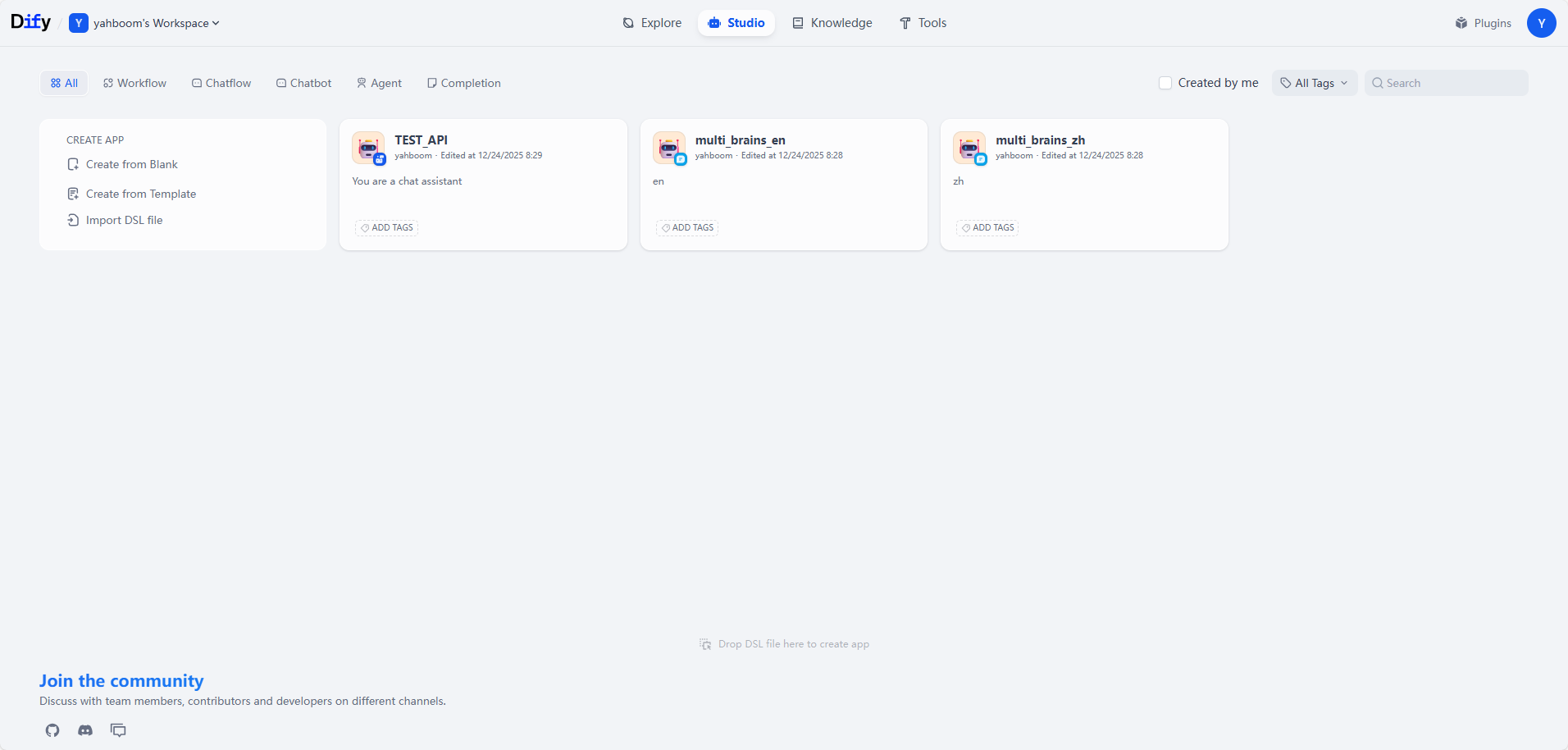Viewport: 1568px width, 750px height.
Task: Add tags to TEST_API app
Action: [387, 227]
